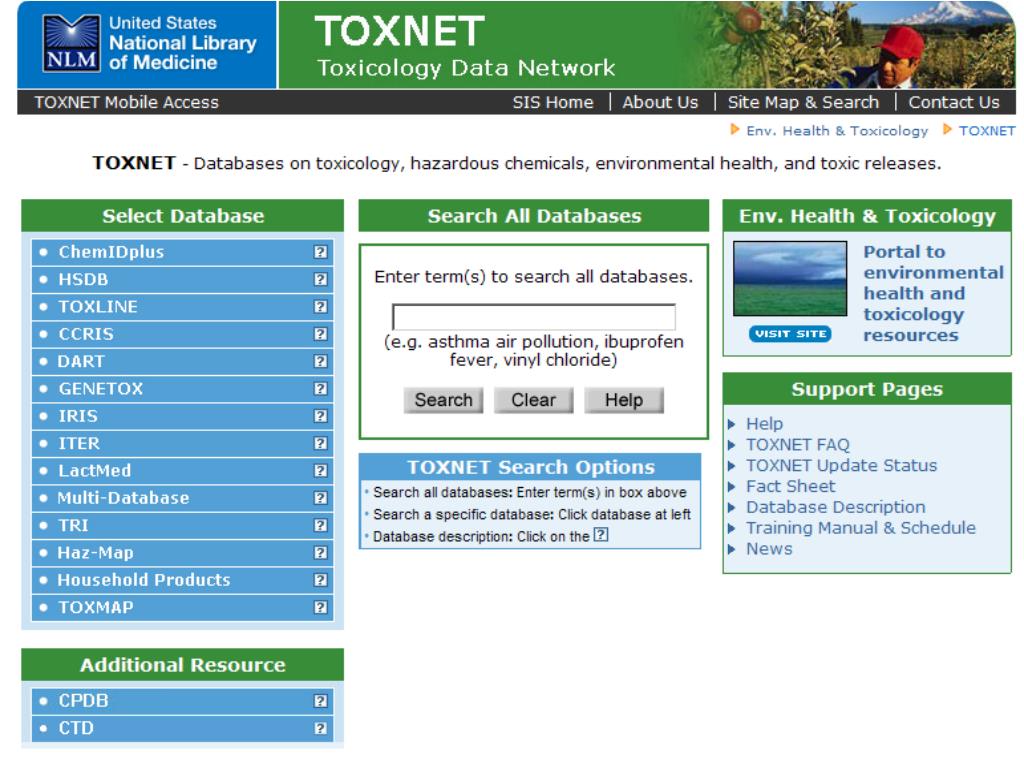Image resolution: width=1024 pixels, height=768 pixels.
Task: Click the CPDB question-mark icon
Action: point(320,701)
